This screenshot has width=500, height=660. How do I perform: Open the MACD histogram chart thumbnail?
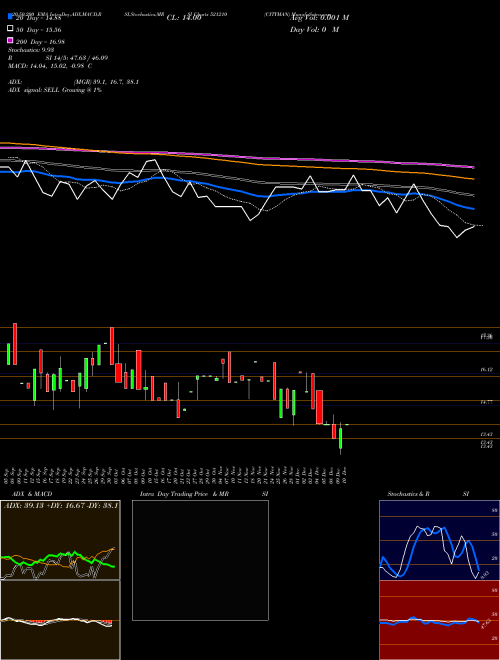pyautogui.click(x=60, y=620)
